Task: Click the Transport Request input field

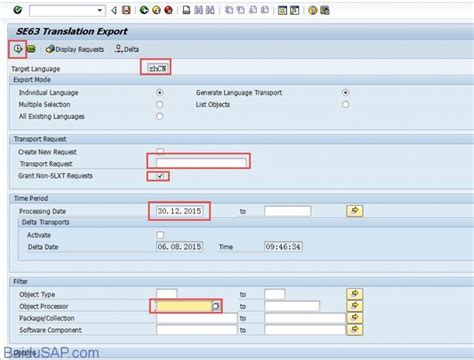Action: 201,163
